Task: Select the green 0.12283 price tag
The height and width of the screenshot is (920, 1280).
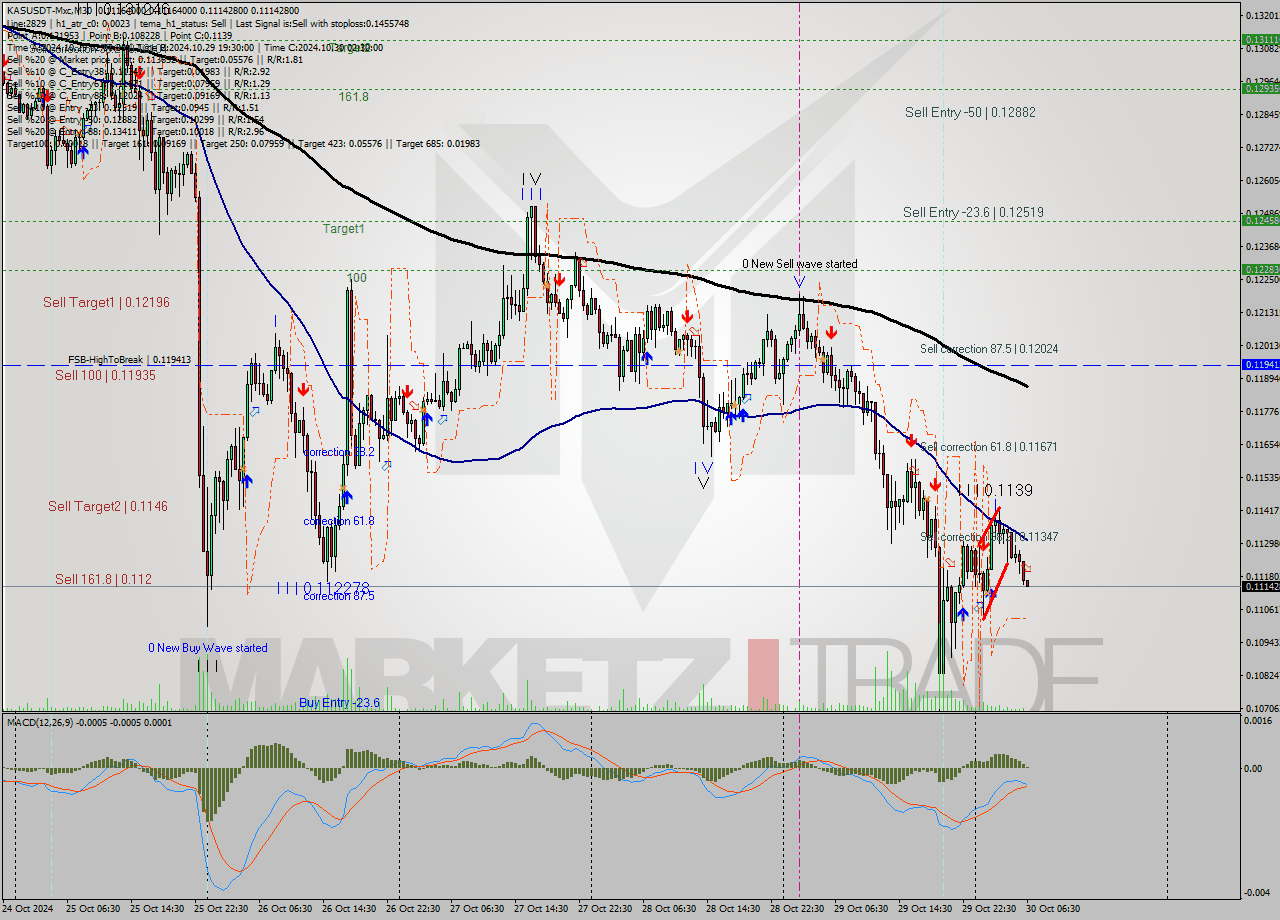Action: [1260, 269]
